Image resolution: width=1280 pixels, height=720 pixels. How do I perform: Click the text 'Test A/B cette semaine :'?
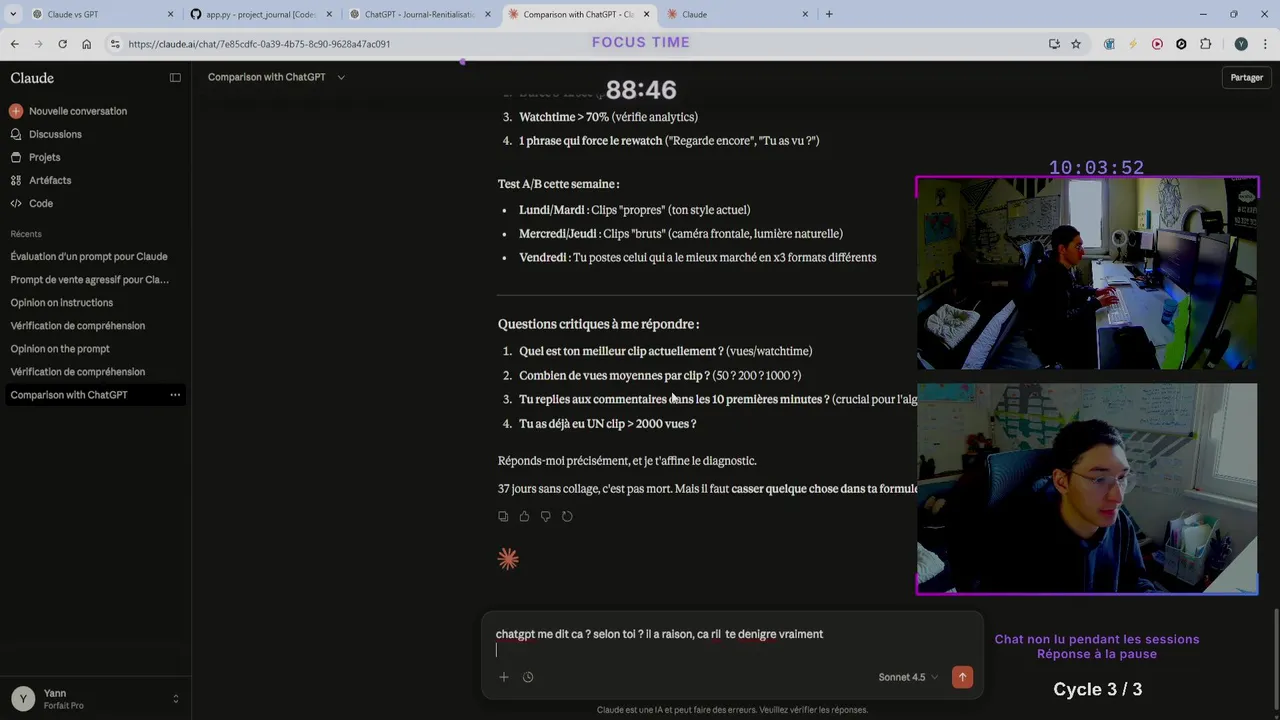[558, 184]
